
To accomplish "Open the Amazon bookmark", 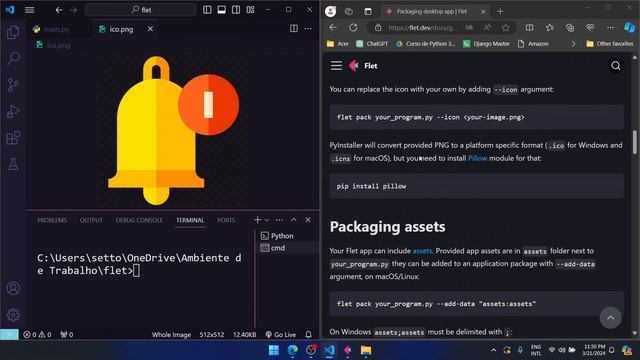I will (533, 44).
